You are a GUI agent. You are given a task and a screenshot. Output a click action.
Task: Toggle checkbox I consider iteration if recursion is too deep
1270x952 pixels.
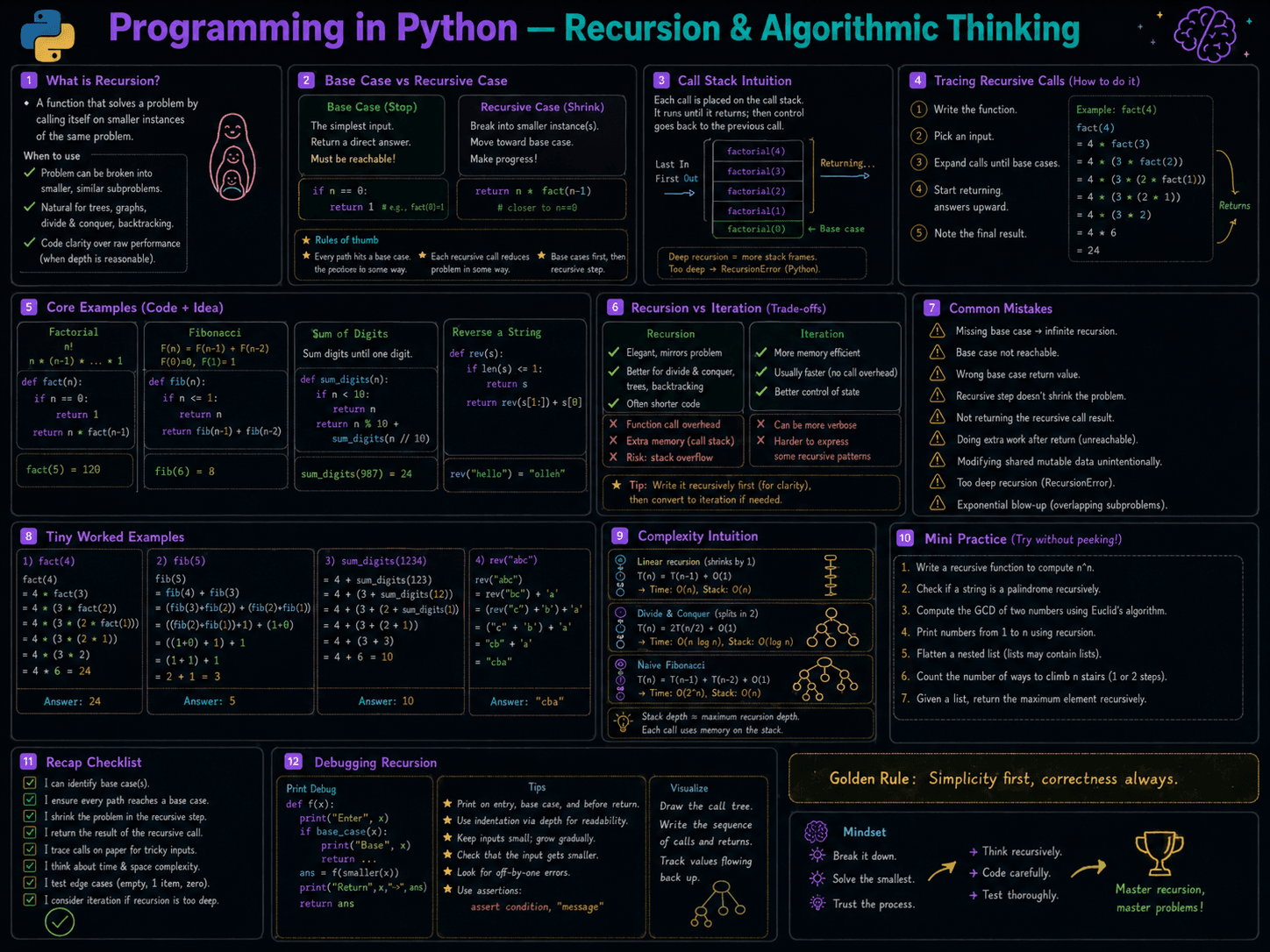[30, 899]
